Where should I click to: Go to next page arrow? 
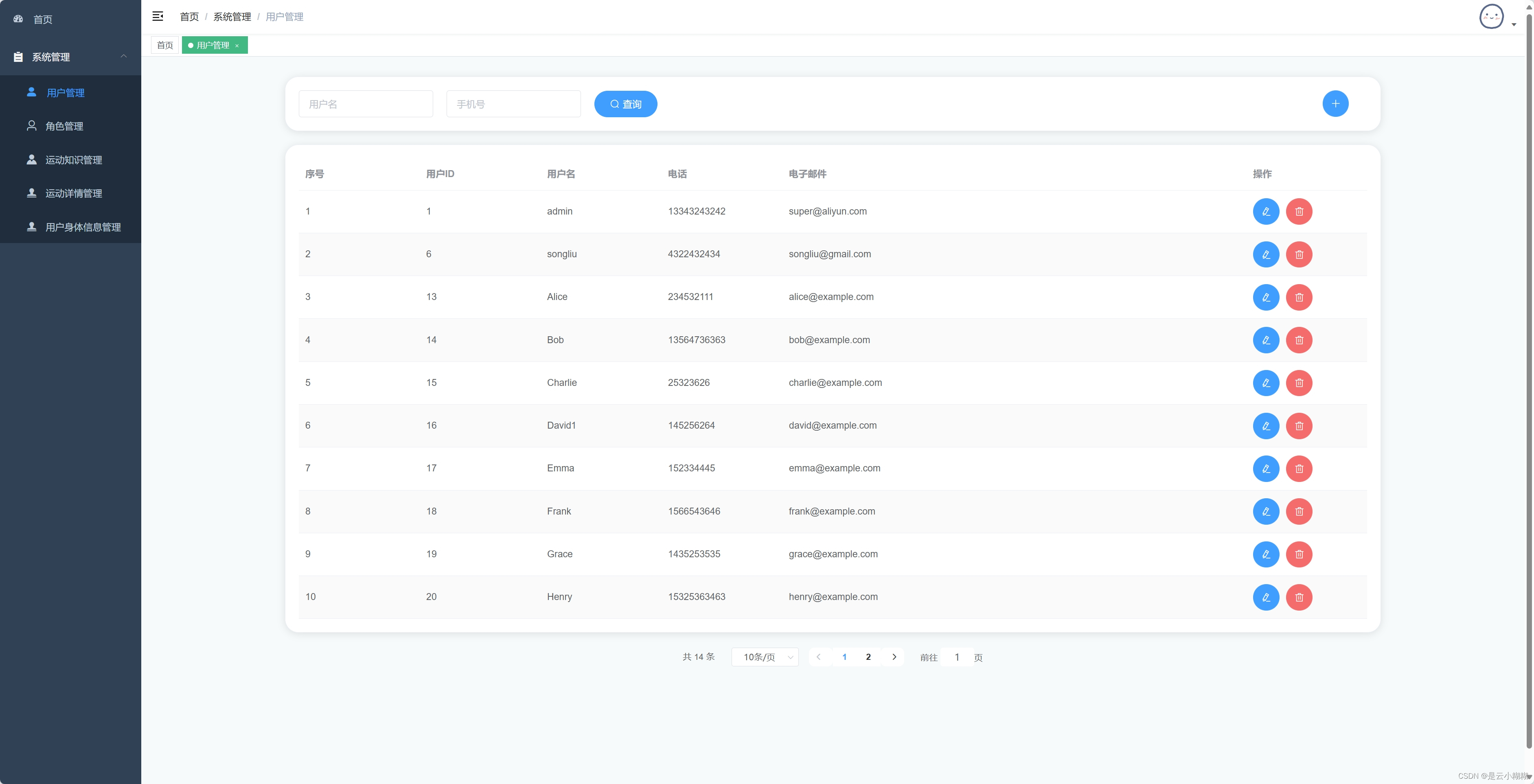point(894,657)
